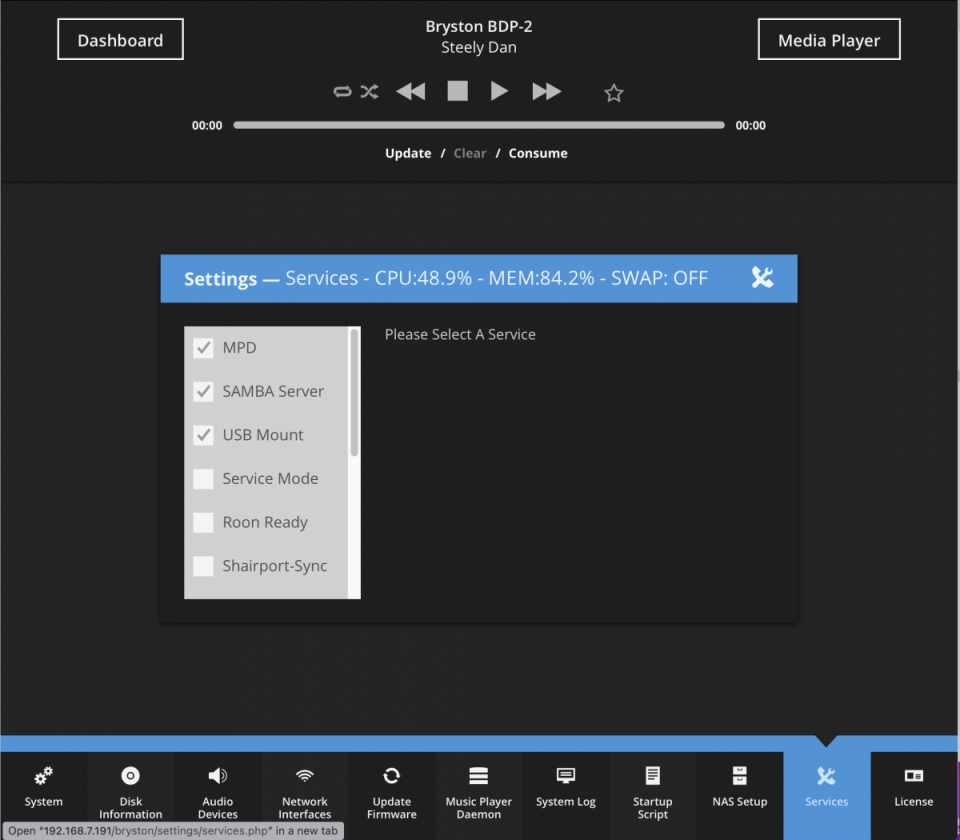Screen dimensions: 960x840
Task: Mark track as favorite with star icon
Action: tap(613, 93)
